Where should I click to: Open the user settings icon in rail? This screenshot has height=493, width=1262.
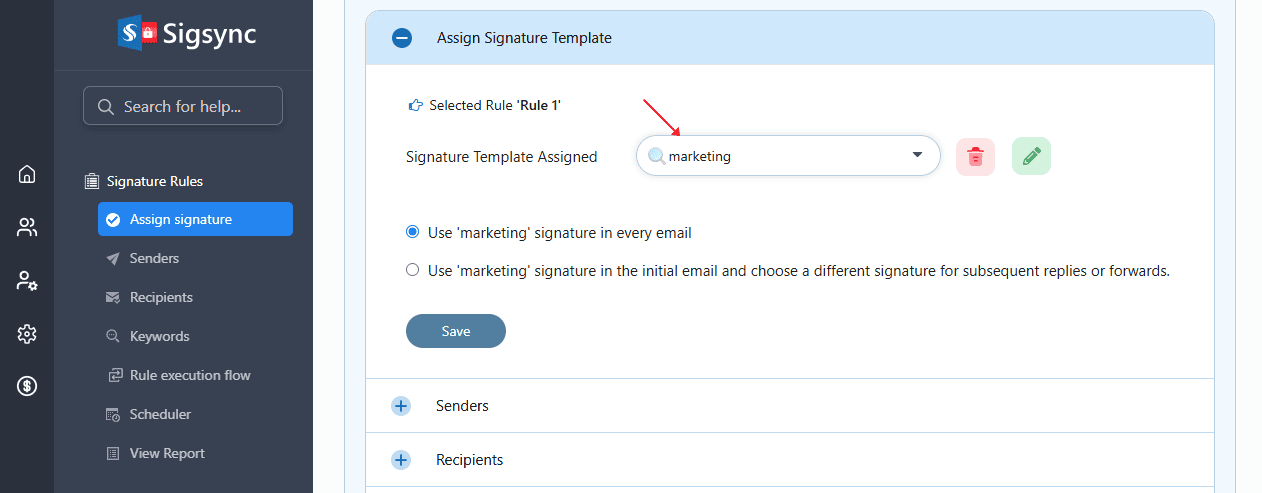click(x=27, y=281)
